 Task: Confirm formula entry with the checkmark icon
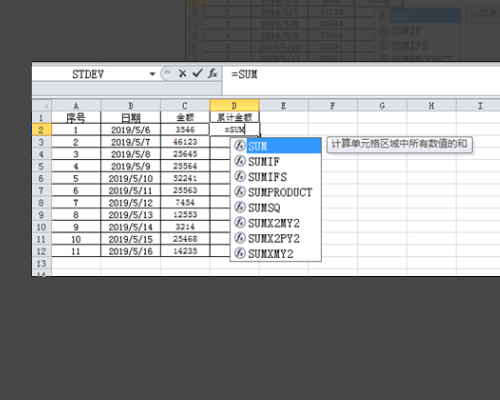coord(198,73)
